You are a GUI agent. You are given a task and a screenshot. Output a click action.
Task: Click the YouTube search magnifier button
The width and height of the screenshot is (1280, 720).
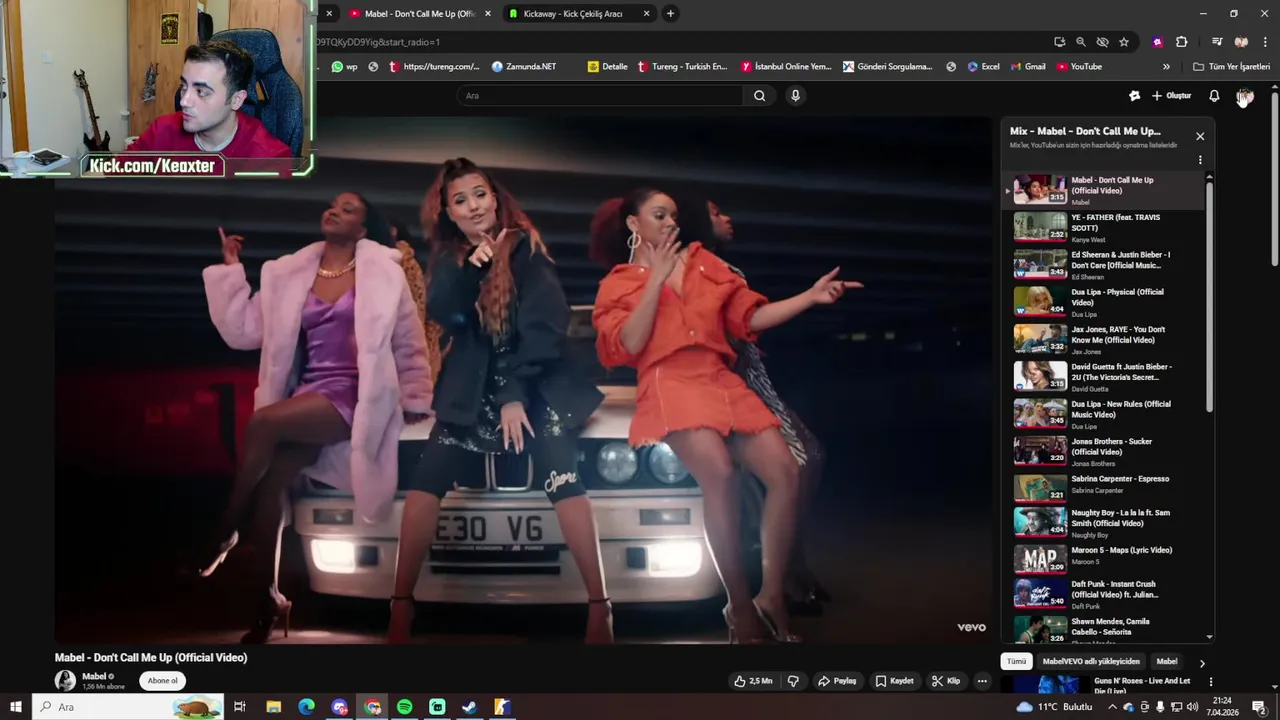(x=760, y=96)
